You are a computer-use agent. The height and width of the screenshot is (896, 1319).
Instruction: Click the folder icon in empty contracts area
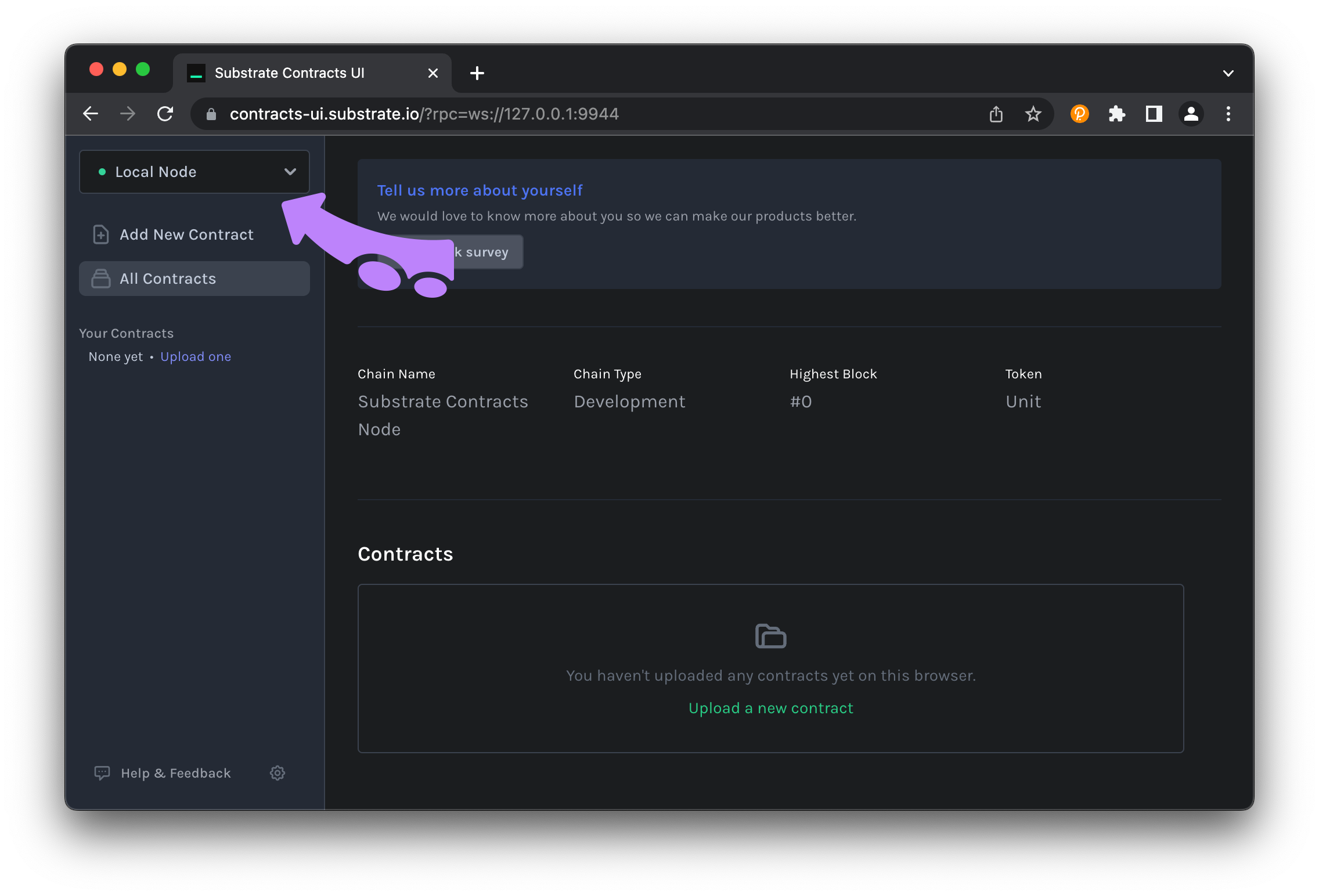tap(770, 635)
